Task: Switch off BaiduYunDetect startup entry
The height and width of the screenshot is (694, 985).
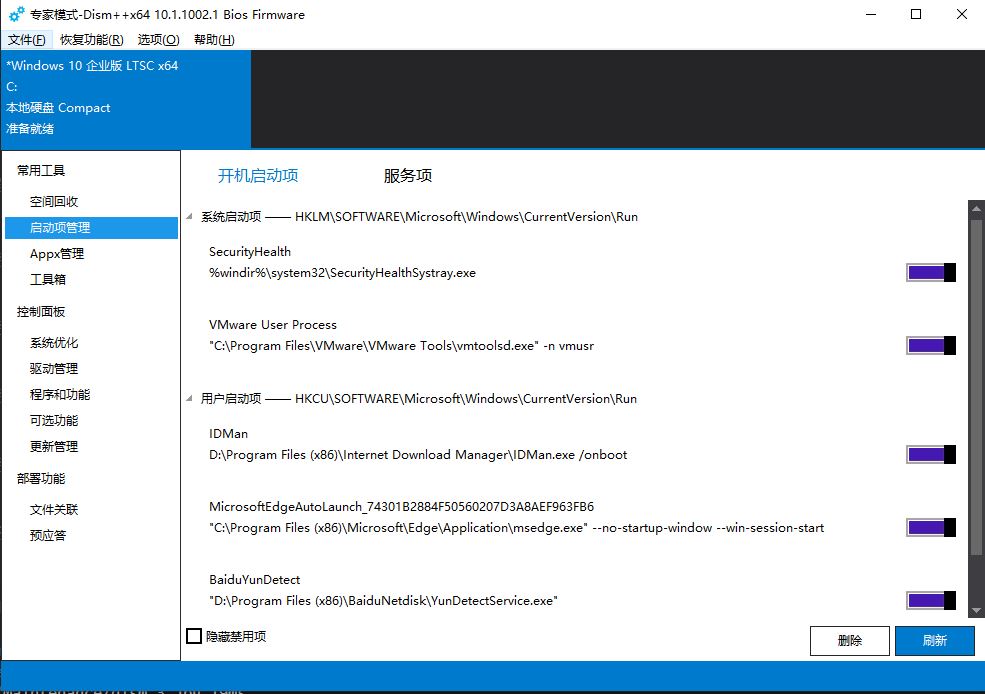Action: point(931,601)
